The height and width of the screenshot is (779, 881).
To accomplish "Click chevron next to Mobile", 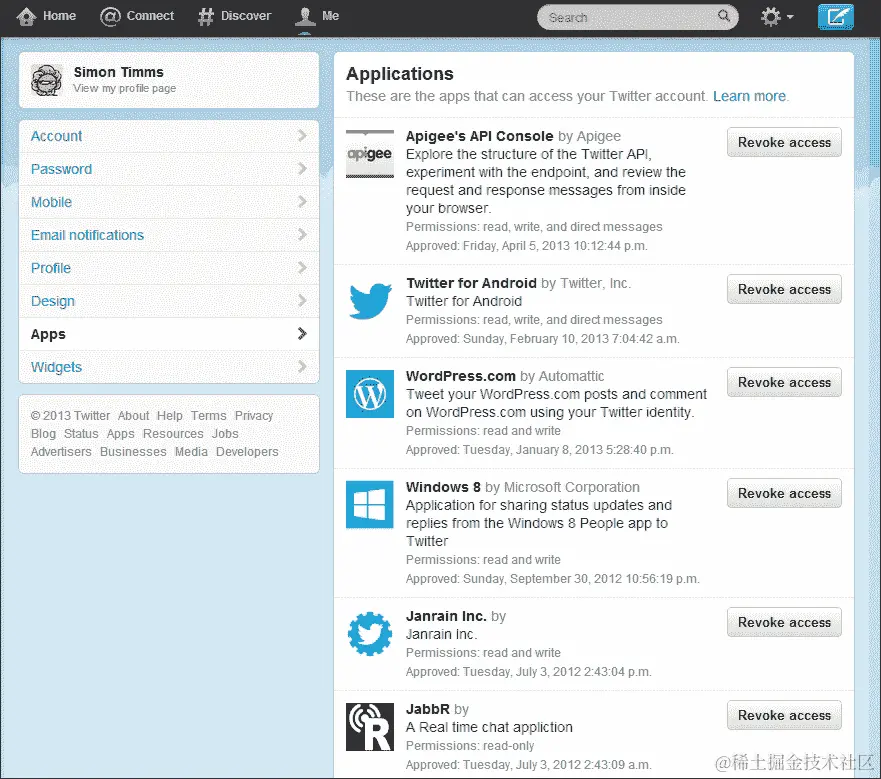I will 302,201.
